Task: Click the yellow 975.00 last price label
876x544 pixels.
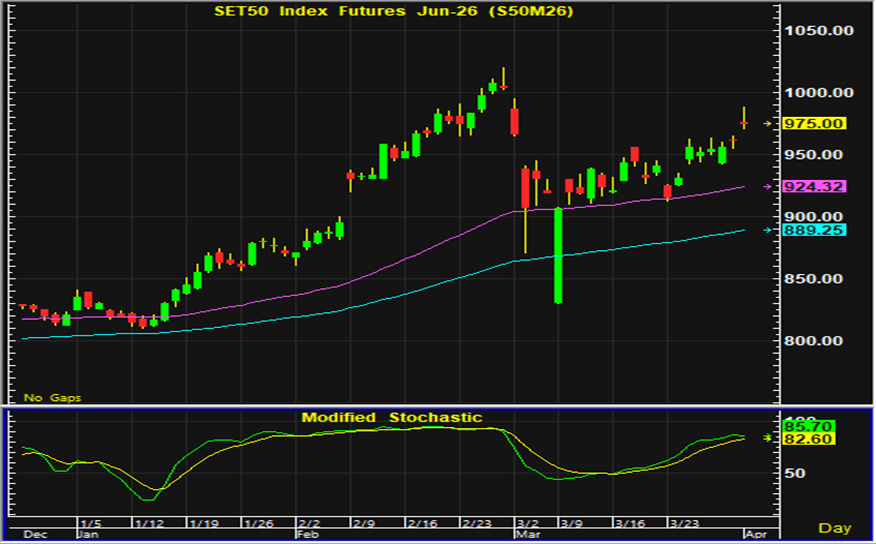Action: point(817,123)
